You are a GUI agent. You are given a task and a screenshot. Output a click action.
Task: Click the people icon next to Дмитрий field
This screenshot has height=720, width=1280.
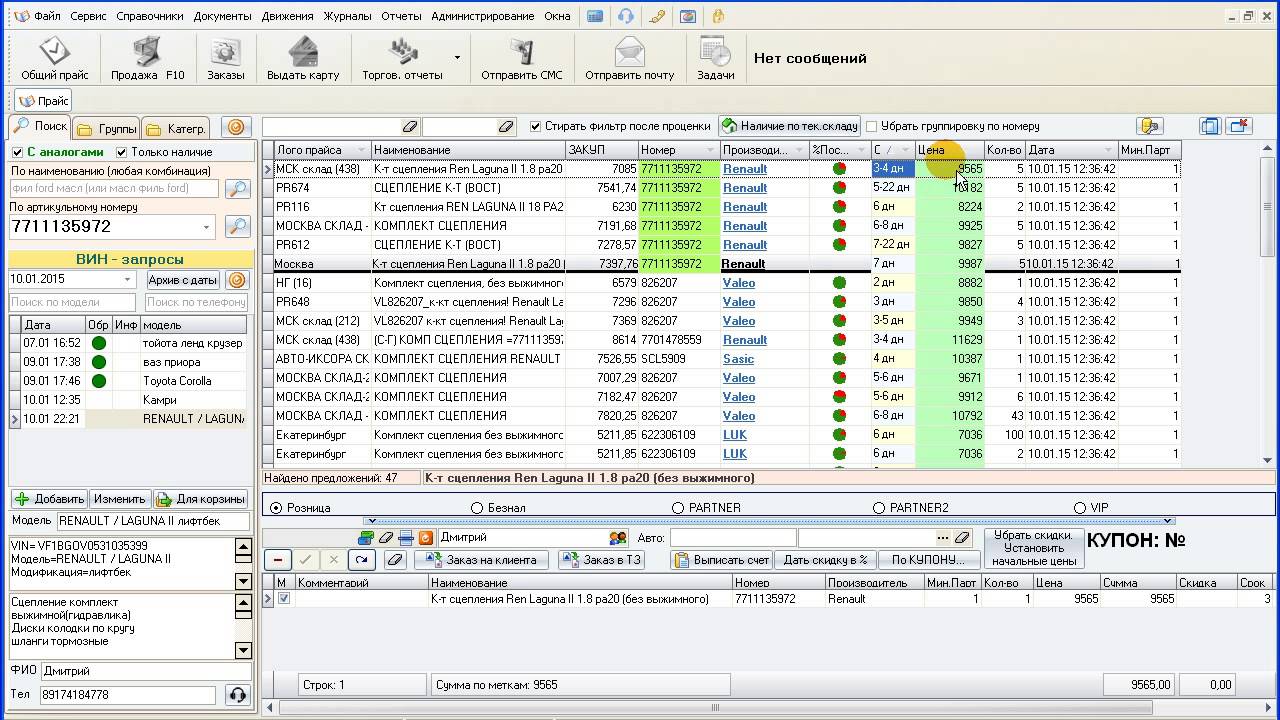point(618,538)
